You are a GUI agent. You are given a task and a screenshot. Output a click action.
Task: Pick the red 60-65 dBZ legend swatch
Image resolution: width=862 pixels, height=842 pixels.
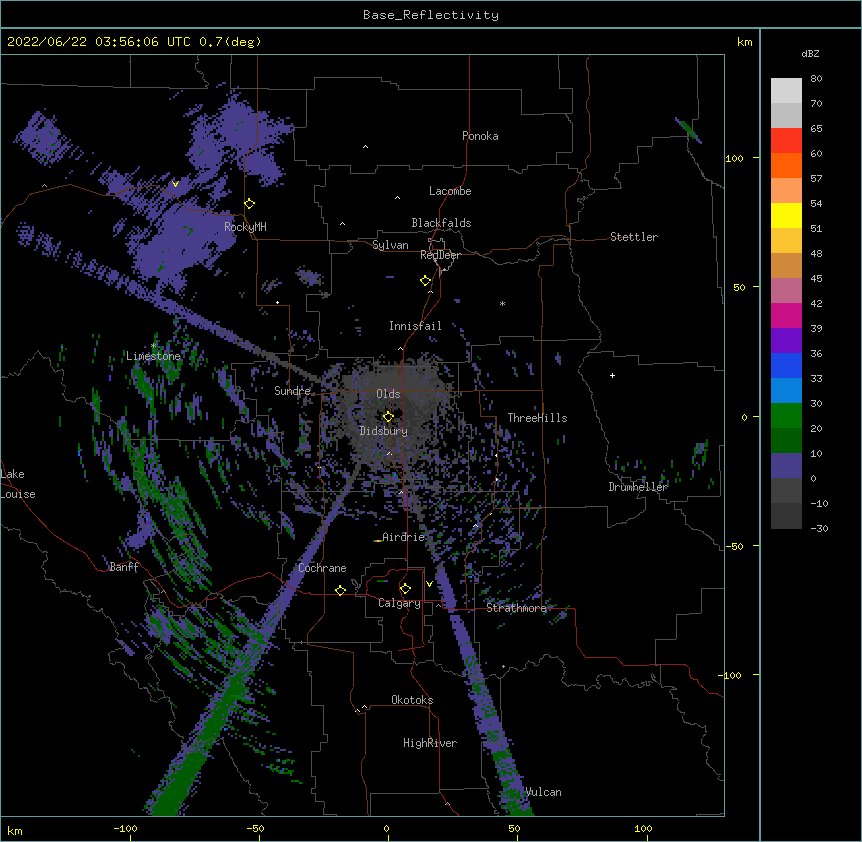point(786,141)
